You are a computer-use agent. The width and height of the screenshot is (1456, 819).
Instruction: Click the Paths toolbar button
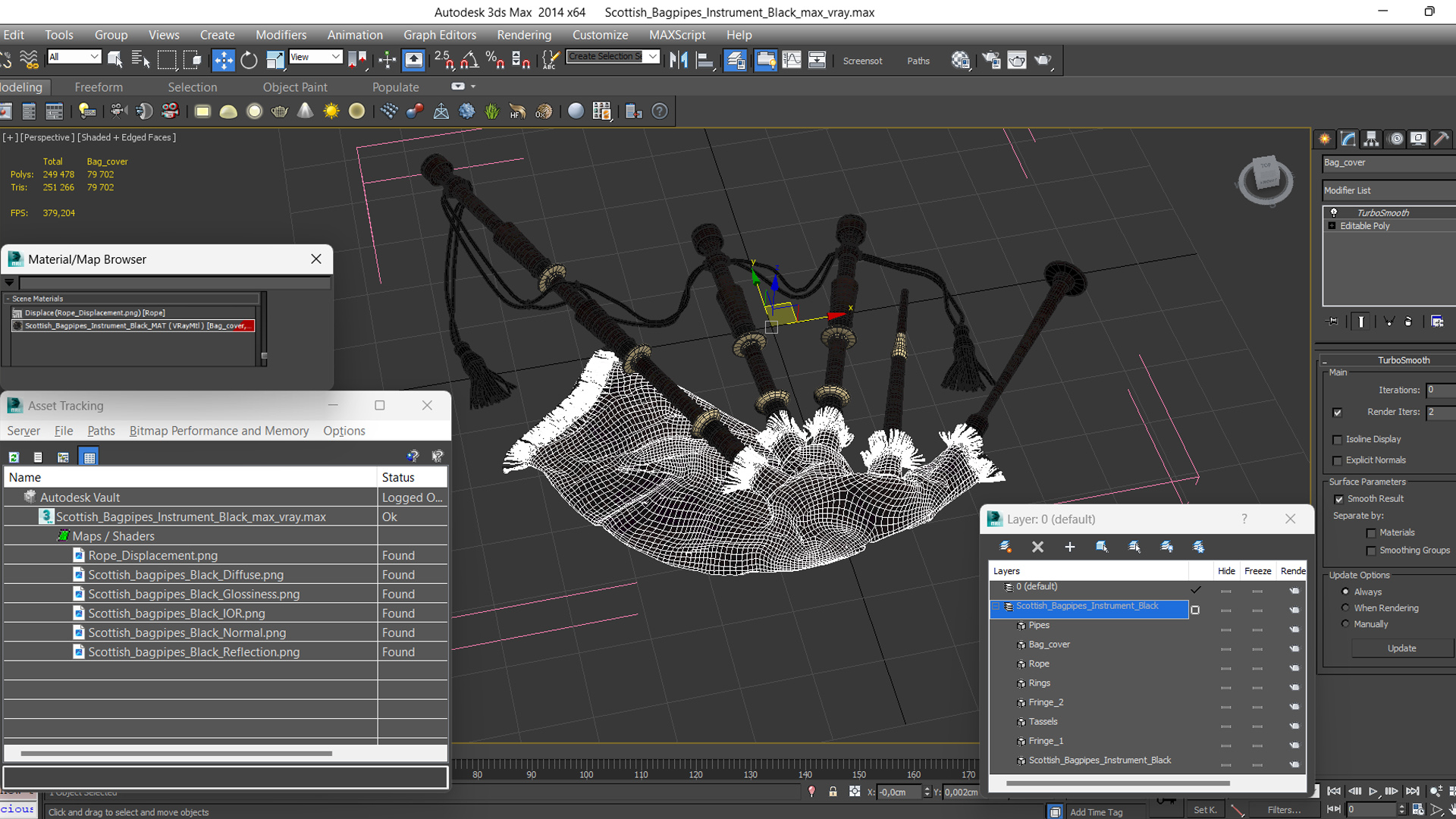(918, 61)
